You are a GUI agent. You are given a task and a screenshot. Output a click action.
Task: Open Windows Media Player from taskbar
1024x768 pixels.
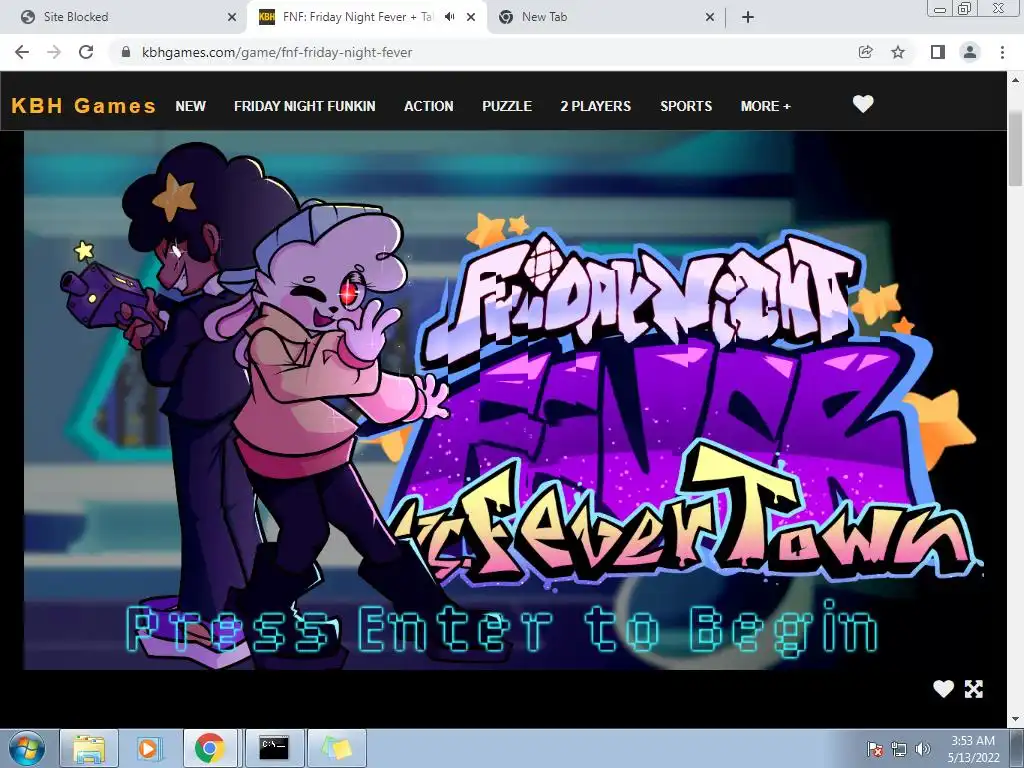pyautogui.click(x=148, y=748)
